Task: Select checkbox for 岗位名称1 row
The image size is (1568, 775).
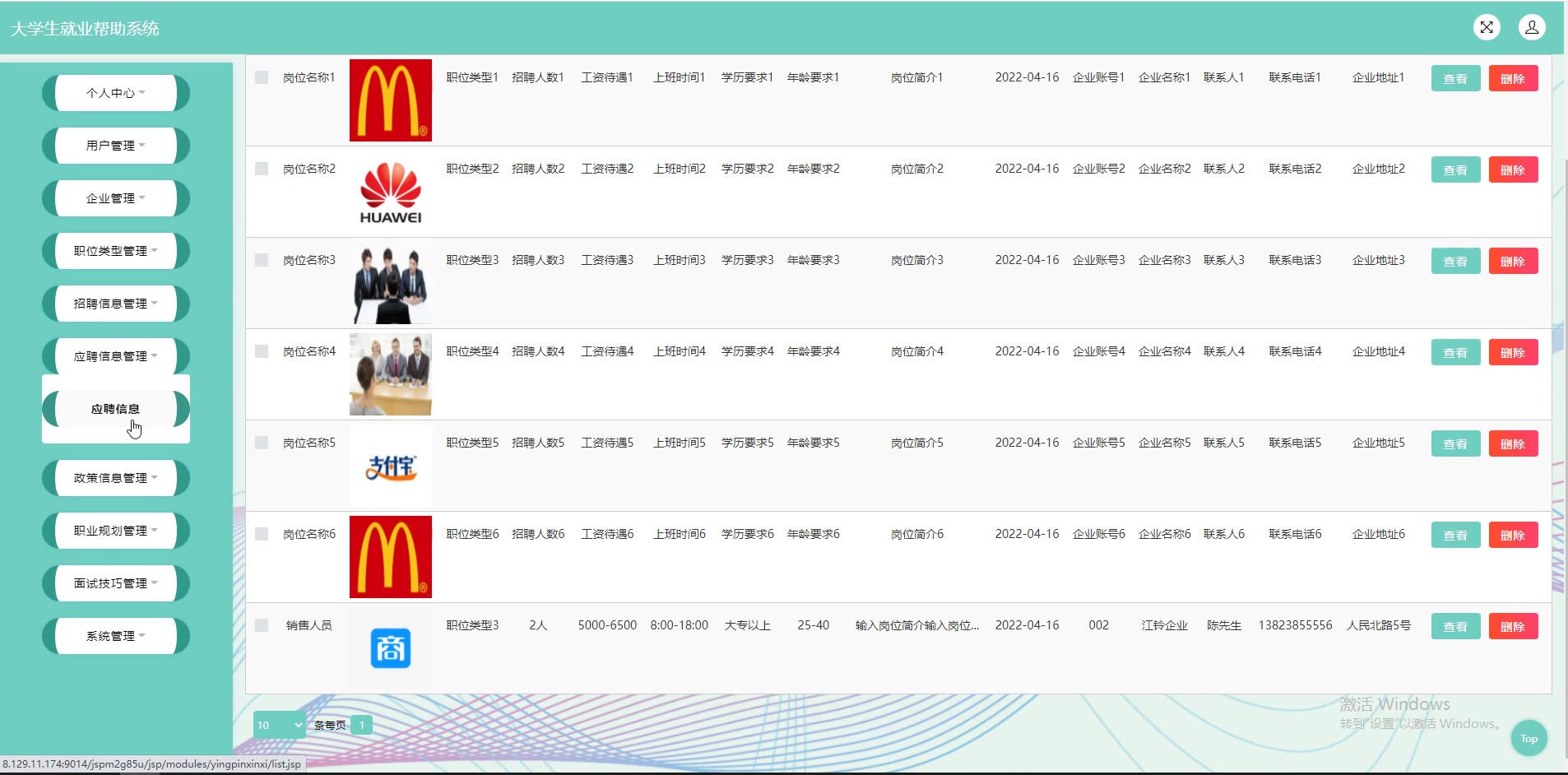Action: click(x=262, y=77)
